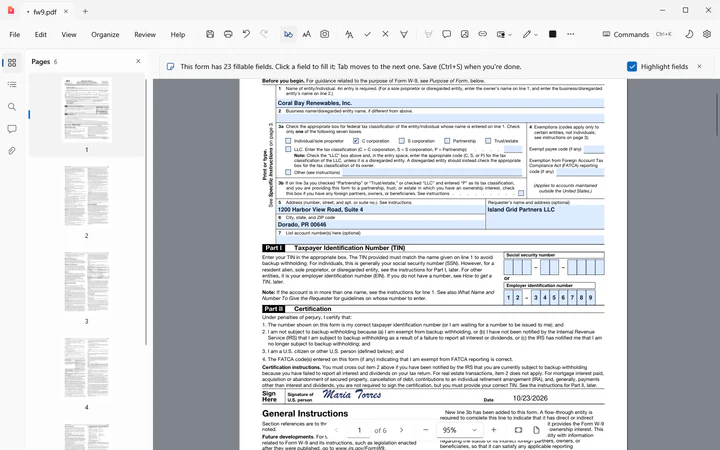Open the more tools ellipsis
Screen dimensions: 720x450
[x=571, y=34]
